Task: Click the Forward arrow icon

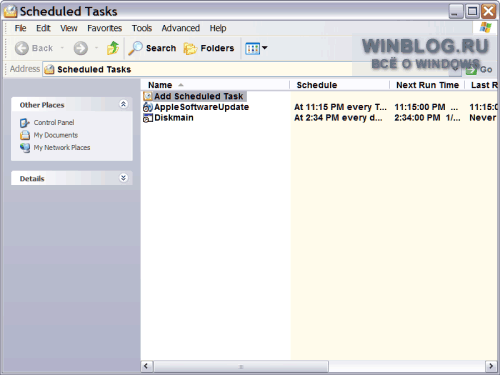Action: (x=81, y=48)
